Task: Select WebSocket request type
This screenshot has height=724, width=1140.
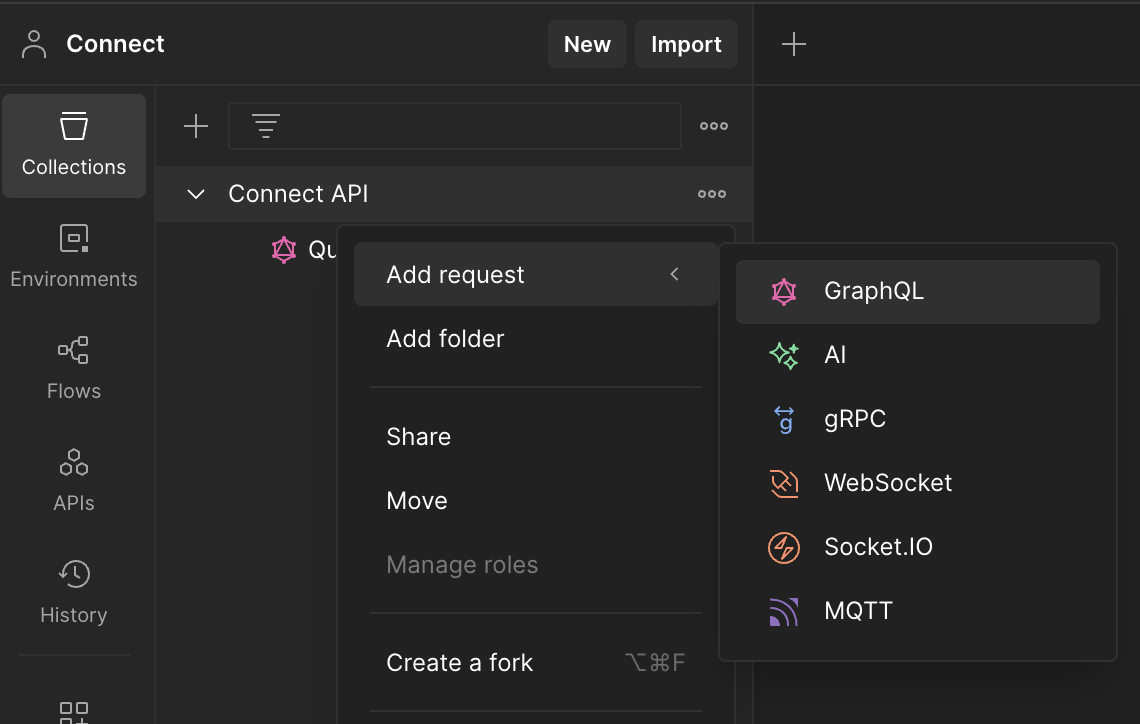Action: 918,483
